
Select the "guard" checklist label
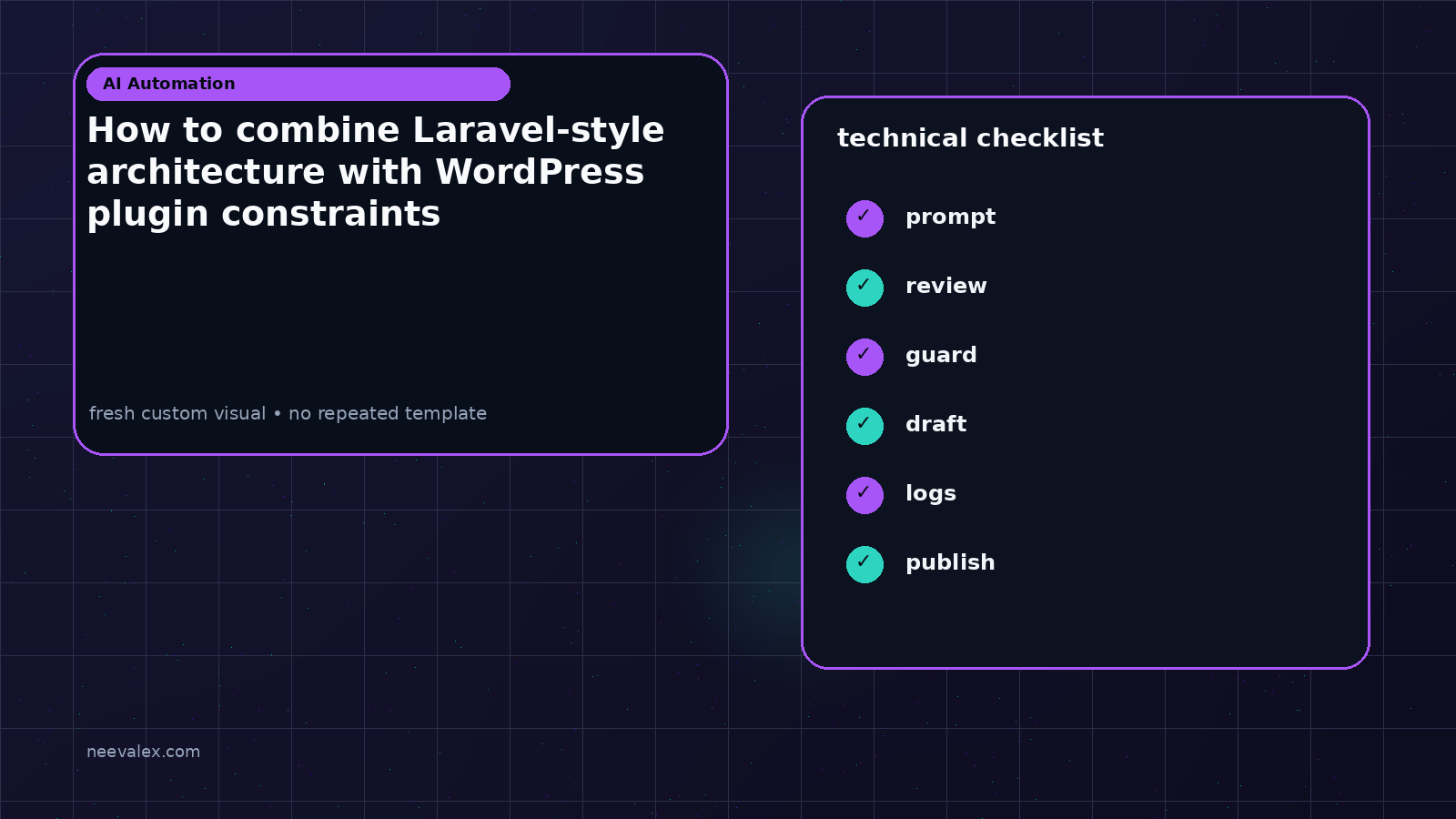coord(941,356)
